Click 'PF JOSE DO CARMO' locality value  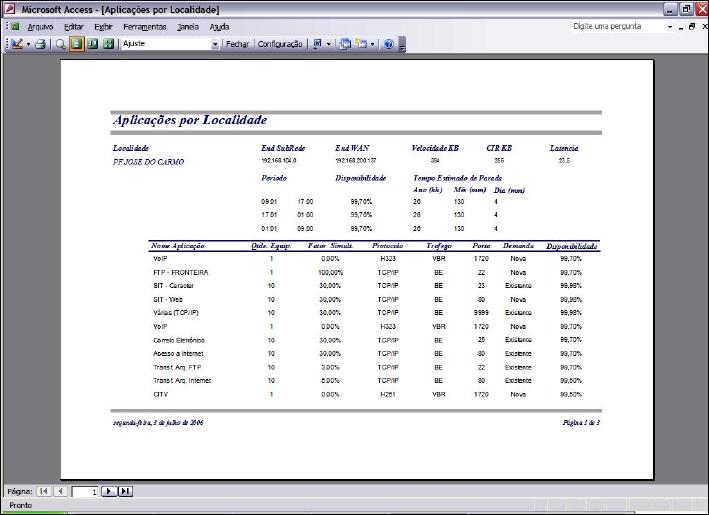point(148,162)
